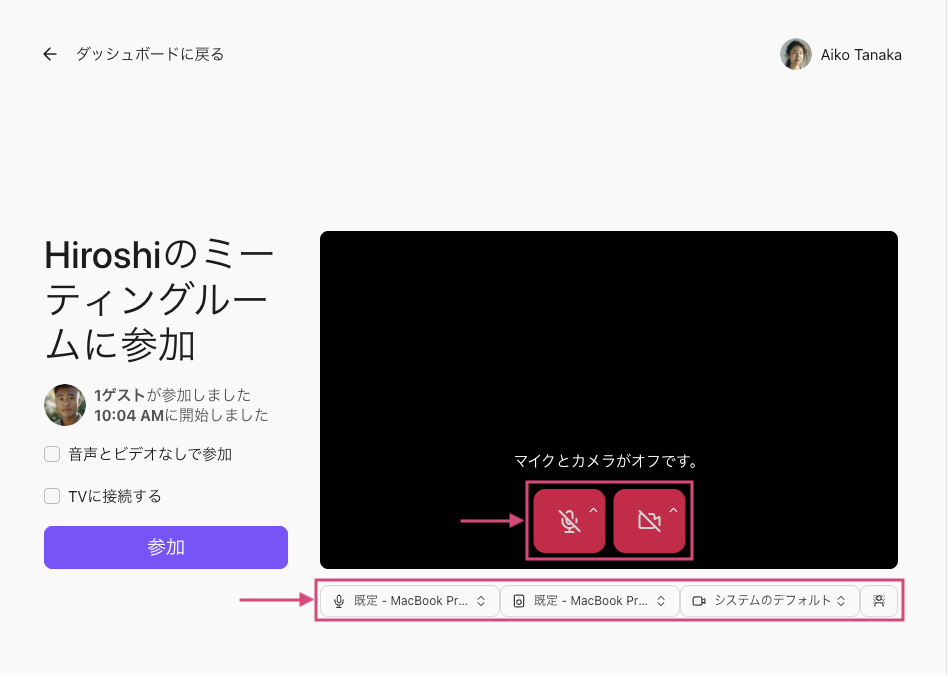Open the Aiko Tanaka account menu by name

coord(861,55)
